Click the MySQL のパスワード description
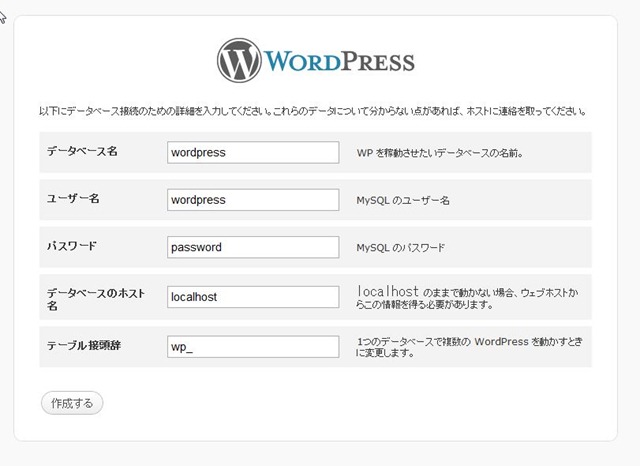The width and height of the screenshot is (640, 466). tap(401, 248)
